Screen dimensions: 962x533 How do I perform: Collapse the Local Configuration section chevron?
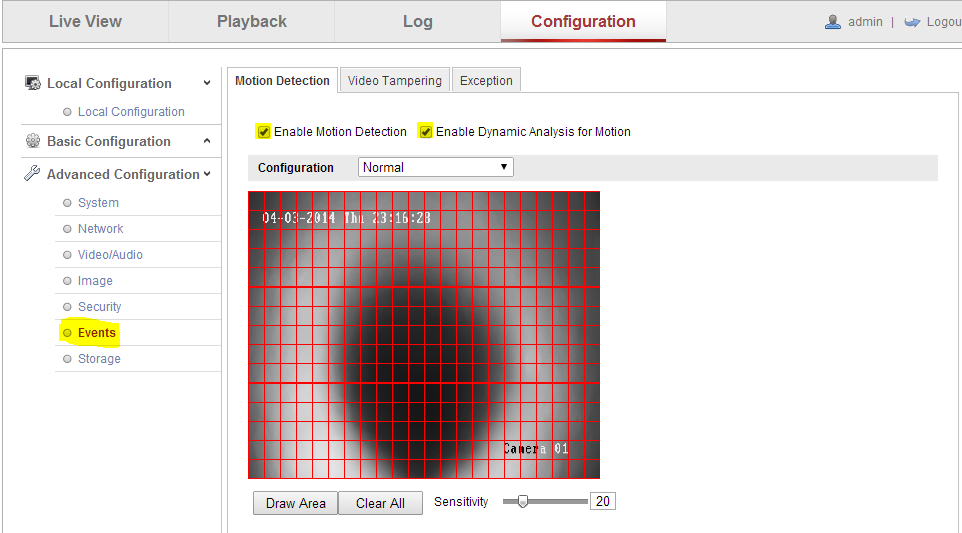pos(207,84)
